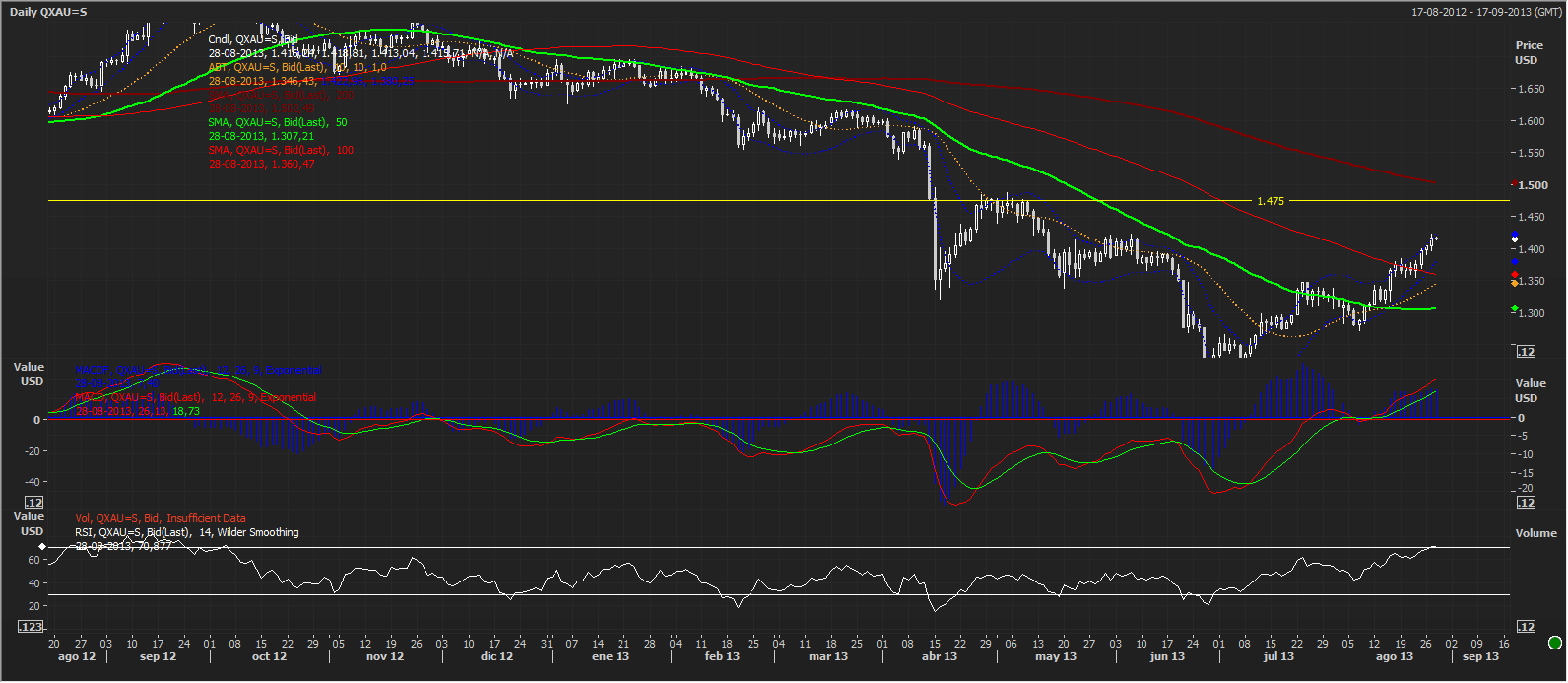Click the red marker beside 1.500 on price axis
1568x683 pixels.
[x=1513, y=184]
